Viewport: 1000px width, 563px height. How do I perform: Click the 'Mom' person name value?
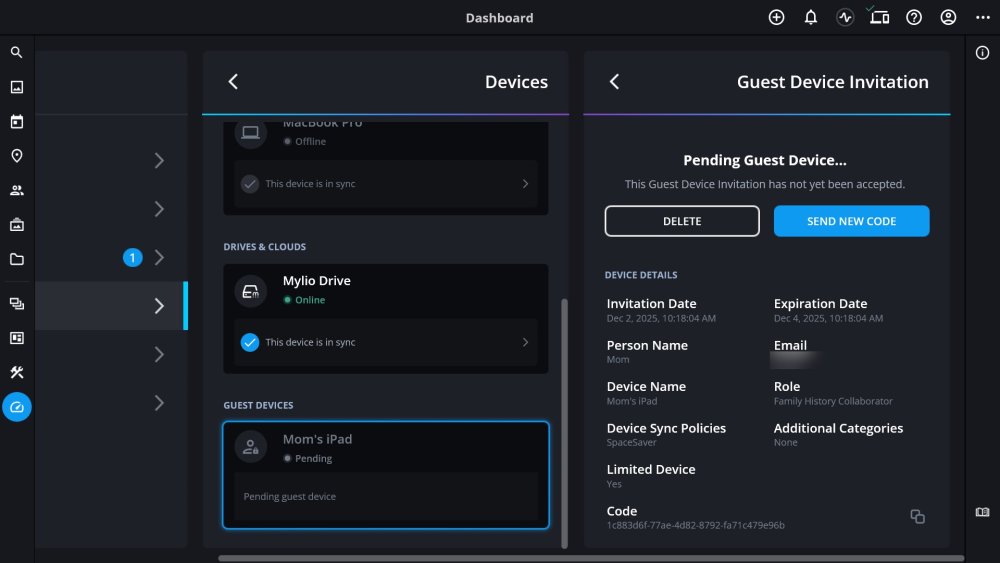[x=618, y=360]
